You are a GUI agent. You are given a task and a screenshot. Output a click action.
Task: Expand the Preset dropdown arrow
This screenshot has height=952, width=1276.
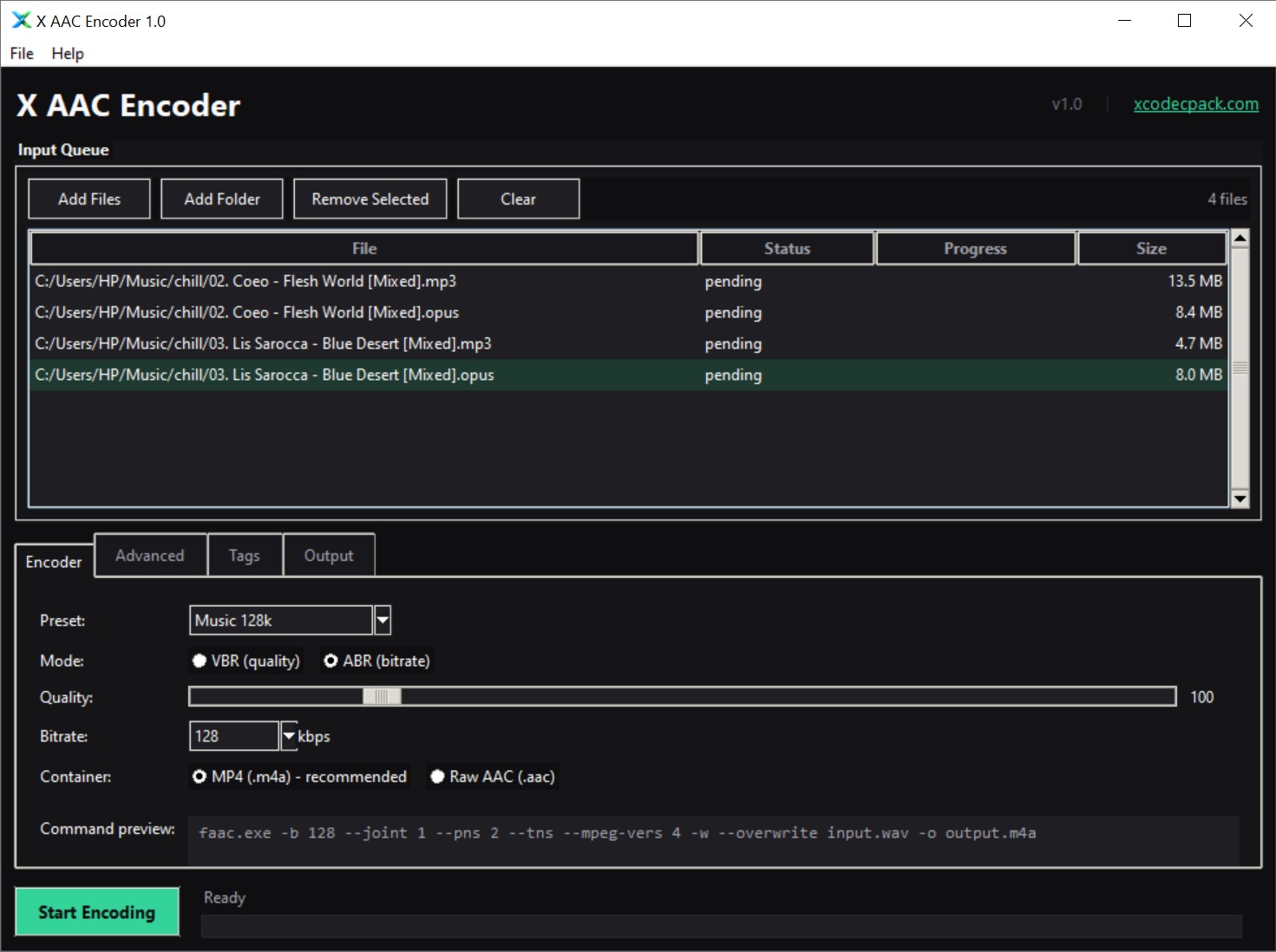point(383,621)
